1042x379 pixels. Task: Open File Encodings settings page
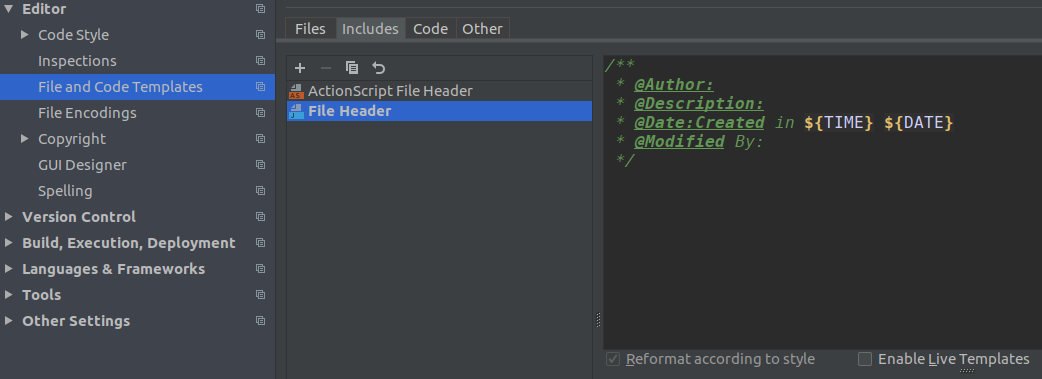87,112
